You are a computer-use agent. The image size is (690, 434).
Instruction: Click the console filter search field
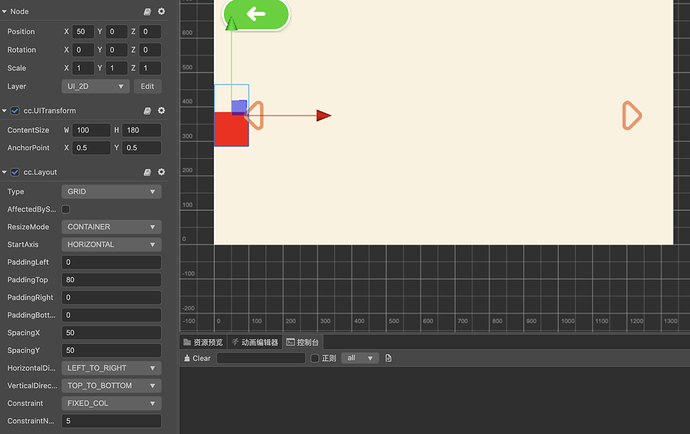(261, 358)
